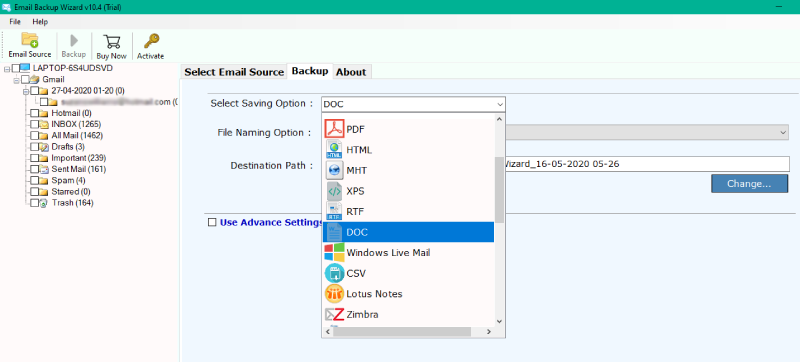Image resolution: width=800 pixels, height=362 pixels.
Task: Click the Email Backup Wizard title icon
Action: 6,7
